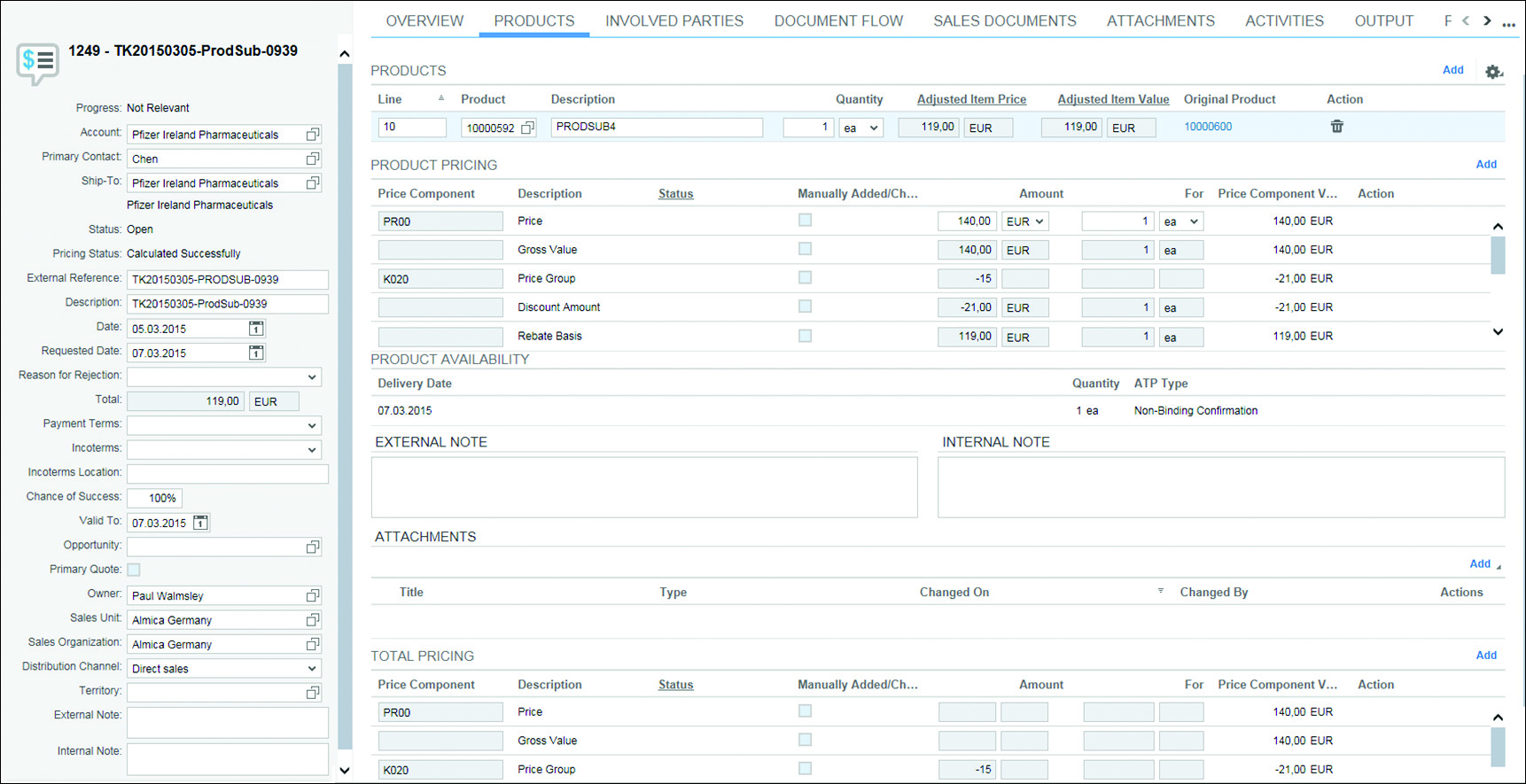The image size is (1526, 784).
Task: Open Incoterms dropdown
Action: tap(312, 450)
